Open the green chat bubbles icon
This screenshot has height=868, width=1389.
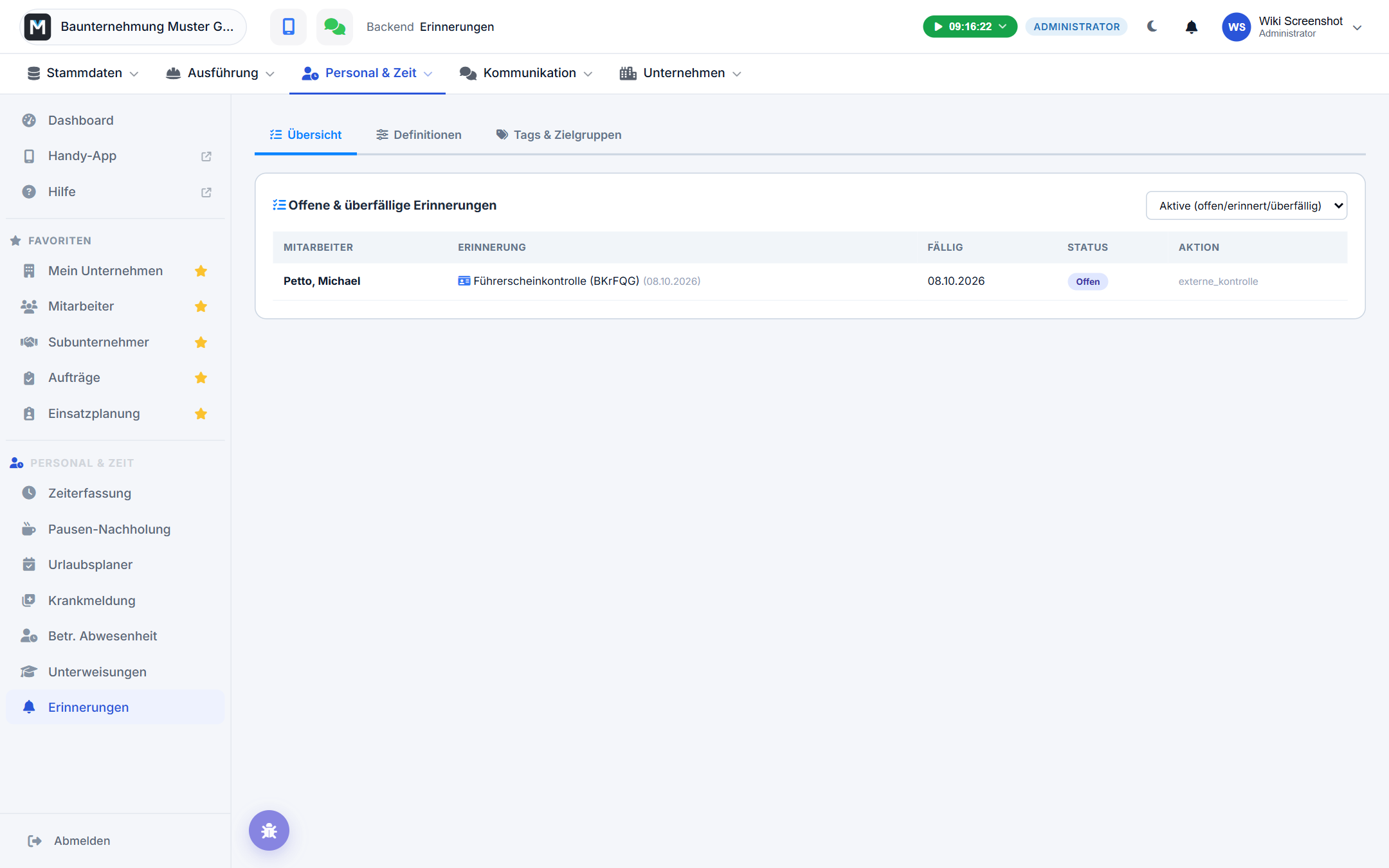tap(334, 26)
